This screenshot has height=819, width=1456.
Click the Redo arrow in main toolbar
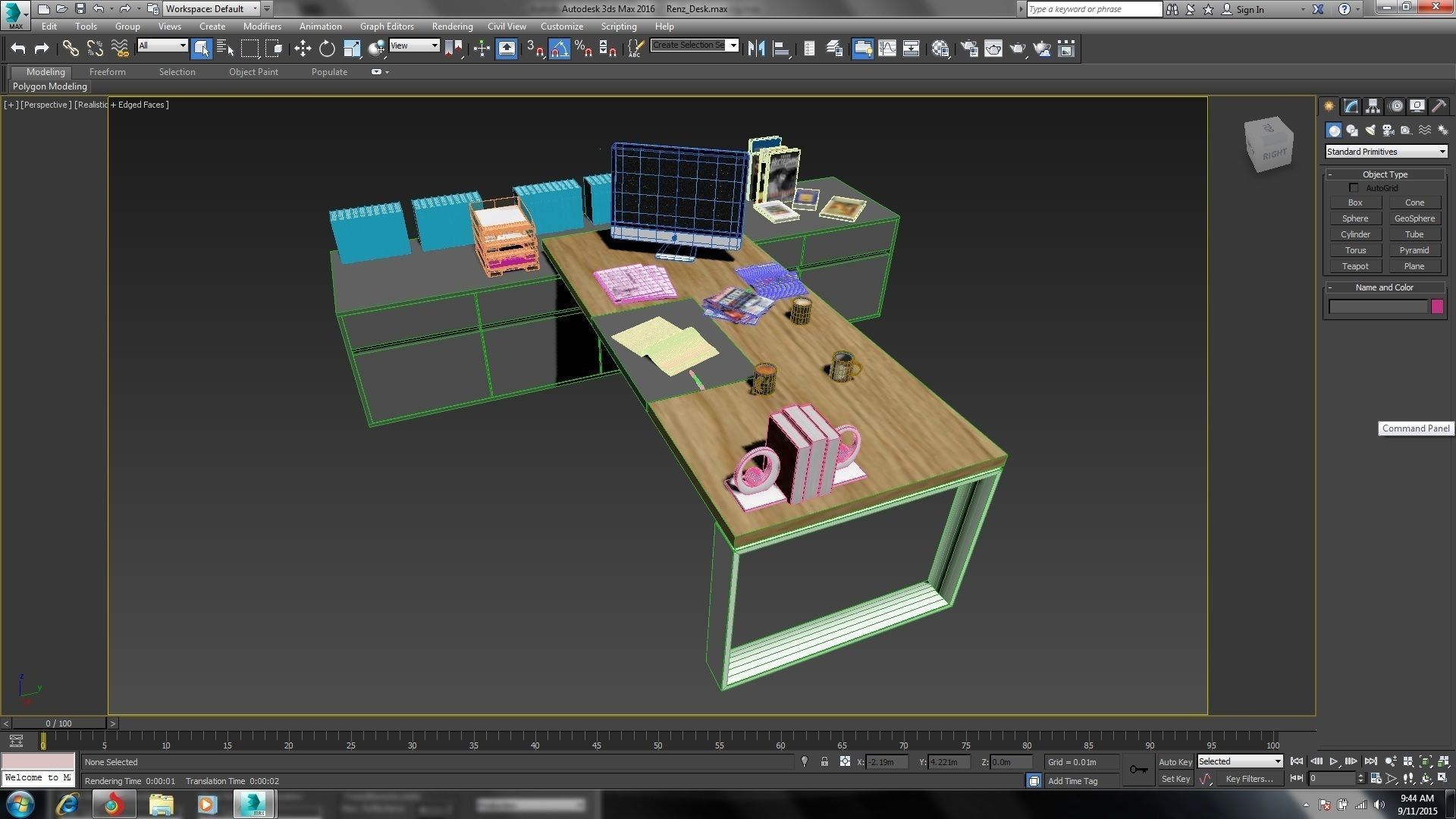42,49
